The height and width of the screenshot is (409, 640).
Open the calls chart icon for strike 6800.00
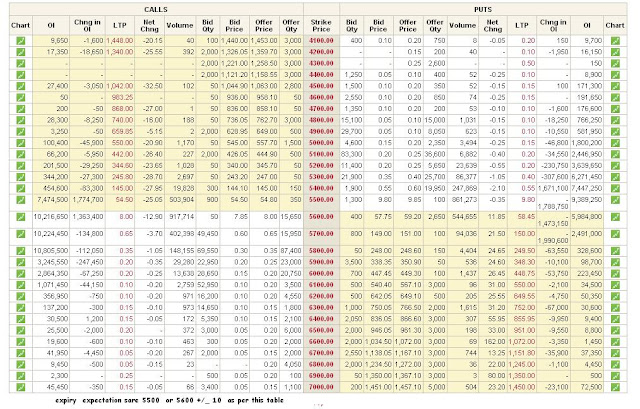pyautogui.click(x=20, y=365)
